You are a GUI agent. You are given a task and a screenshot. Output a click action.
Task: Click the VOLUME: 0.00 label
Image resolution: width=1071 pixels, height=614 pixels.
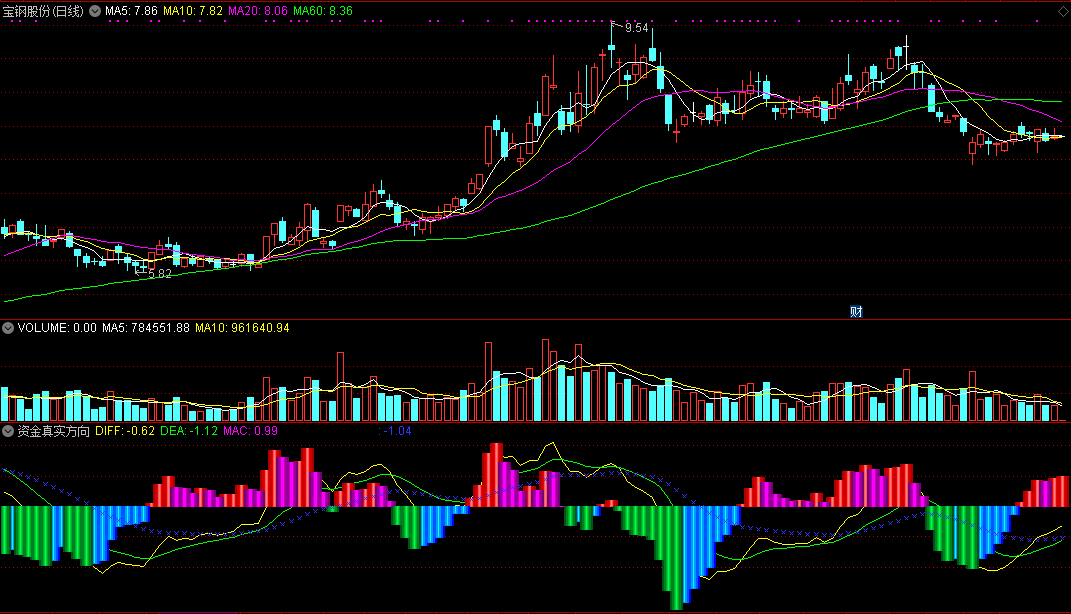[x=57, y=328]
